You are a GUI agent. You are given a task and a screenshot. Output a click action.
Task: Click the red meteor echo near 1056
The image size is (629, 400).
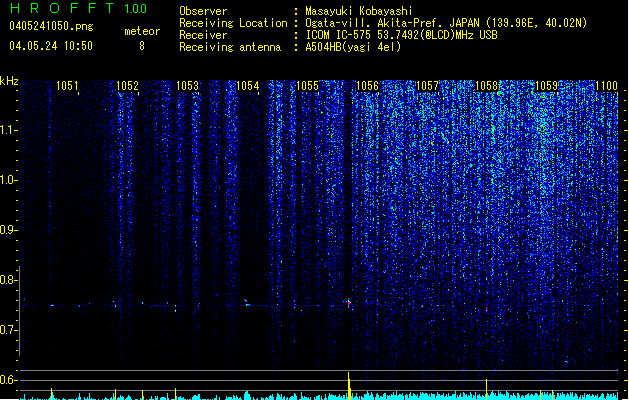(349, 303)
